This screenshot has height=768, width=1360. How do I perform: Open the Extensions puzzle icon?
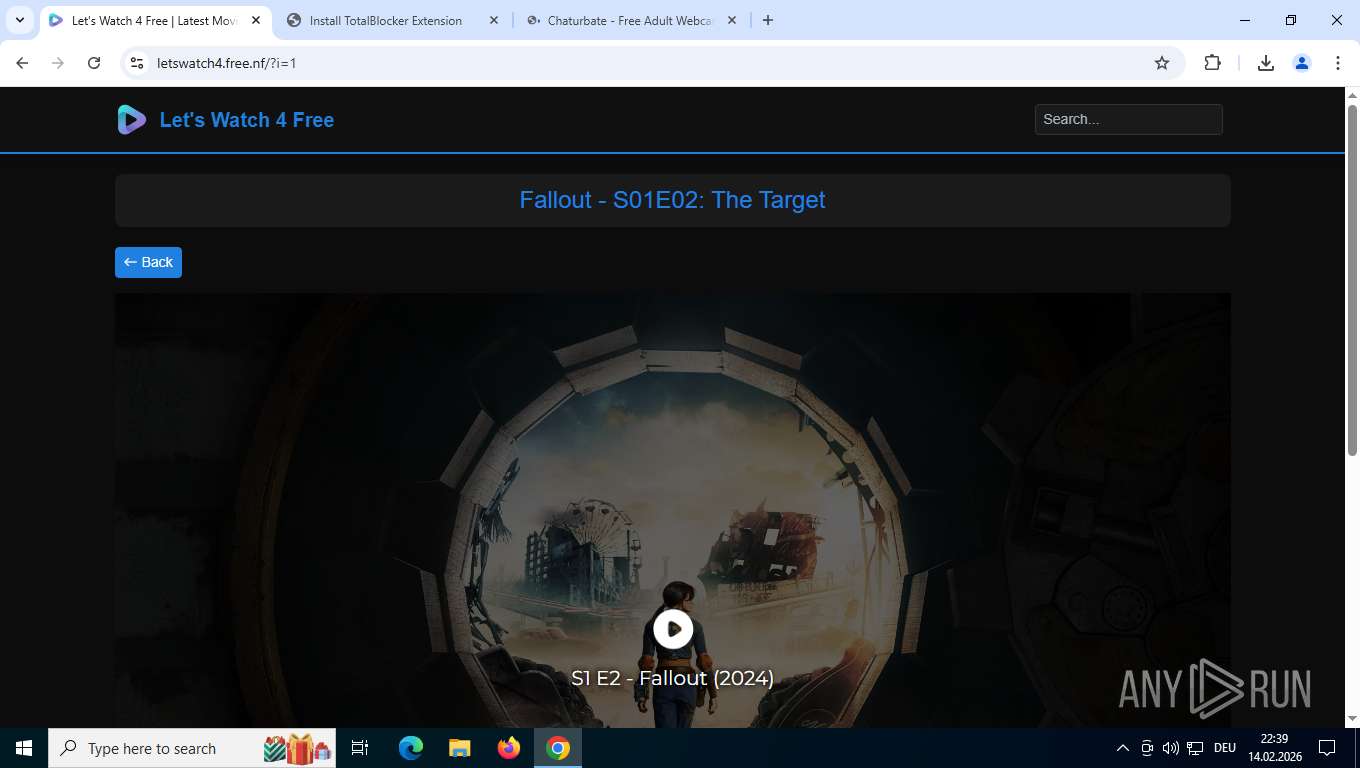pyautogui.click(x=1212, y=63)
